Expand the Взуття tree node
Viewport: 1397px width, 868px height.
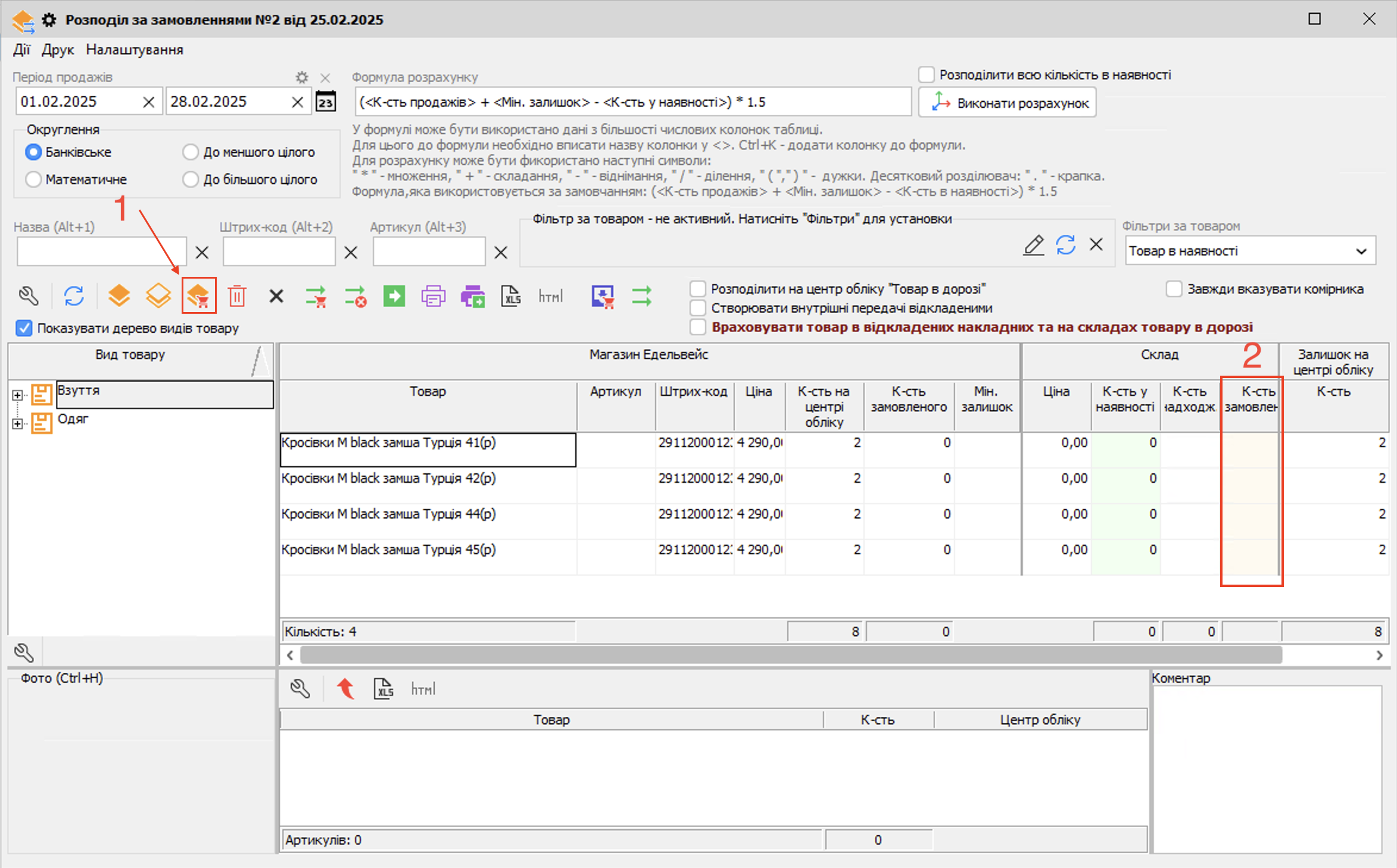point(17,395)
